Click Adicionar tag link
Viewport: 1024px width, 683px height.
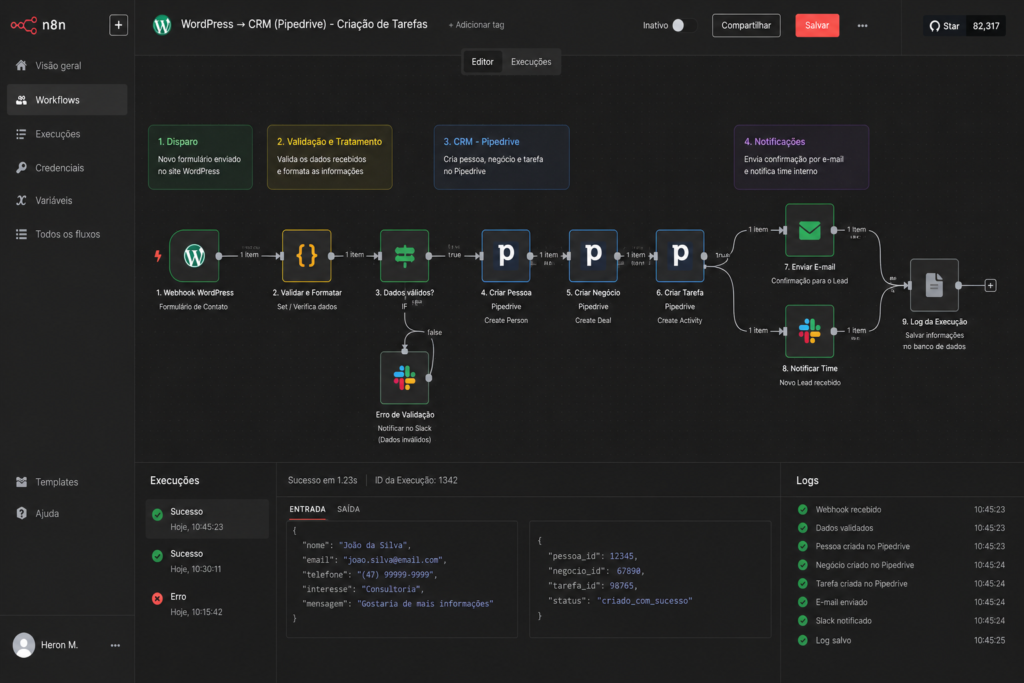[476, 25]
